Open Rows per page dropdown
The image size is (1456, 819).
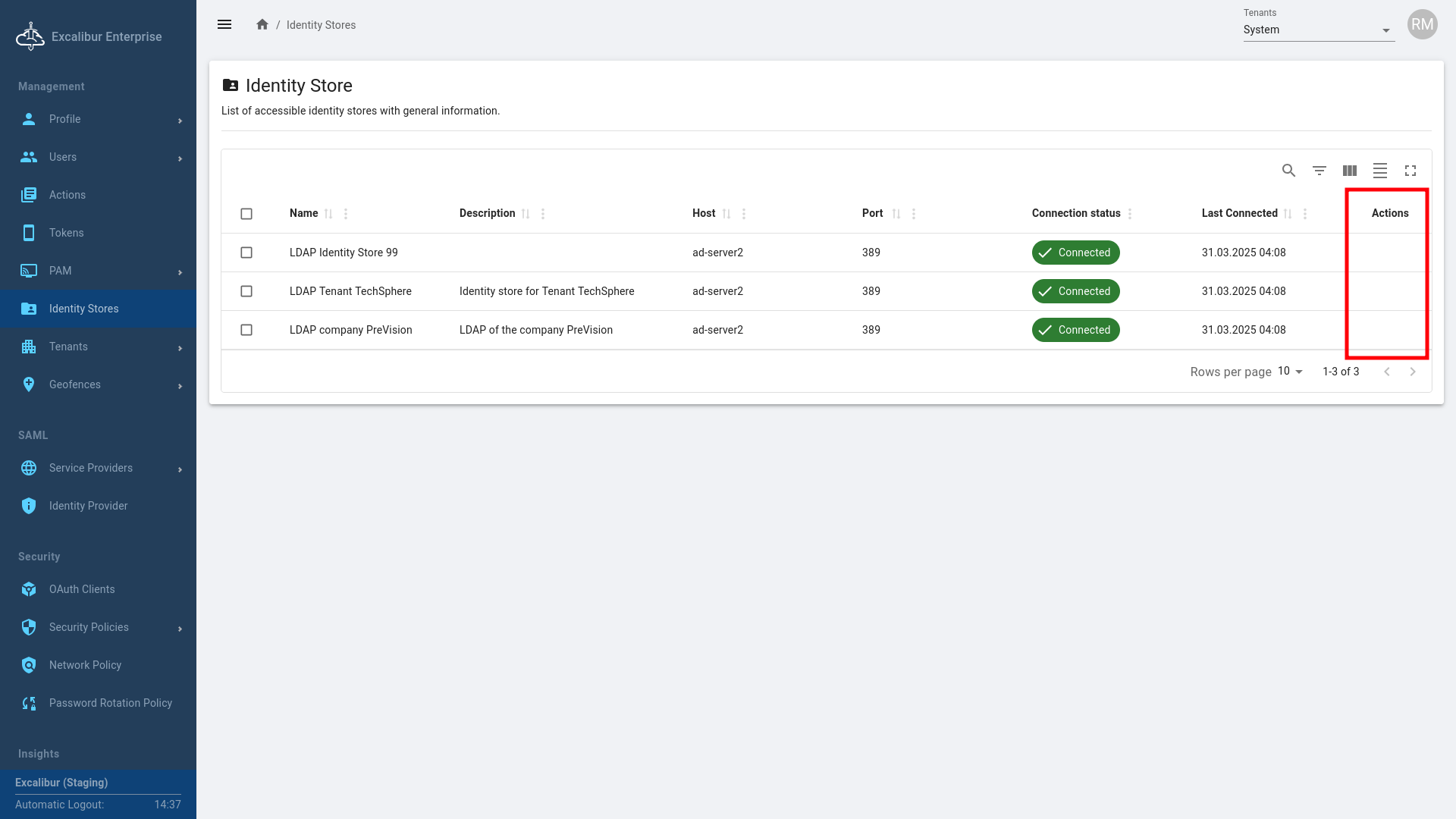tap(1290, 372)
